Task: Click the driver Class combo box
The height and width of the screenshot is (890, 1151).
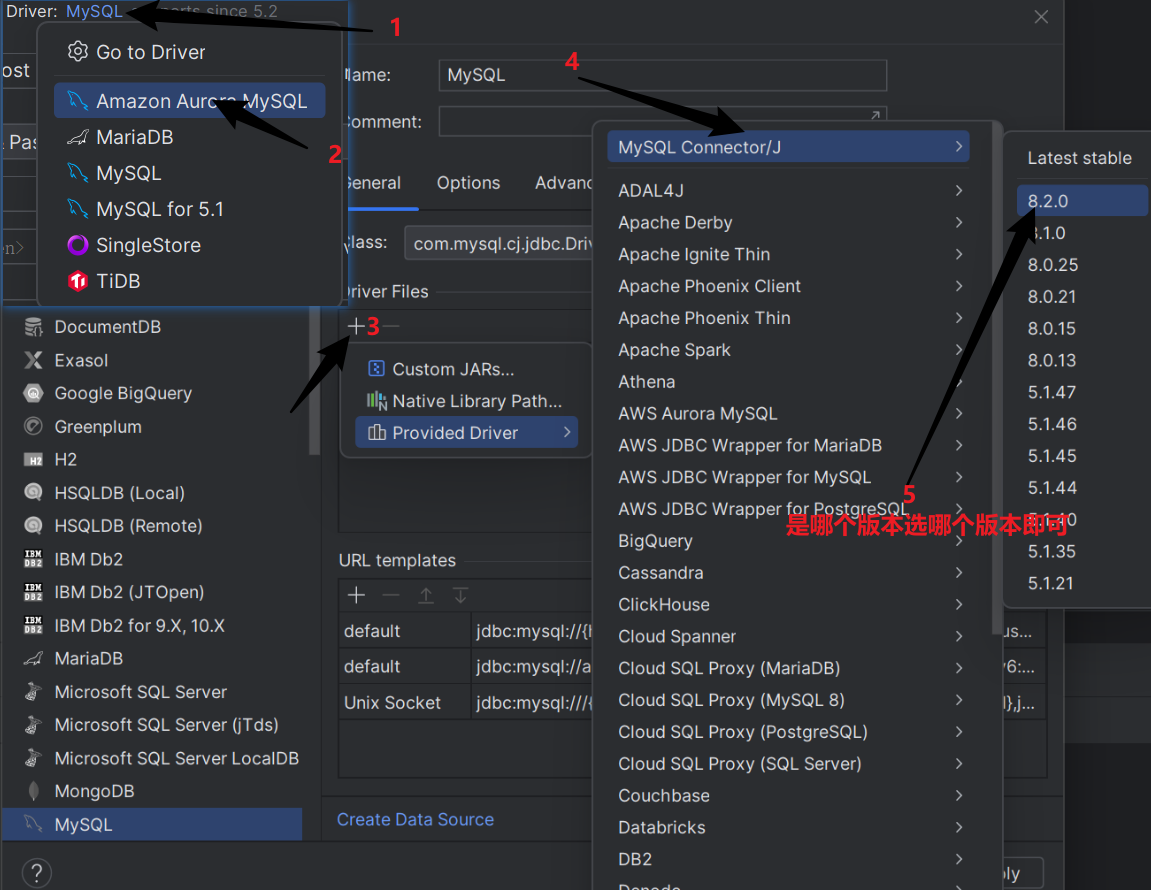Action: [499, 244]
